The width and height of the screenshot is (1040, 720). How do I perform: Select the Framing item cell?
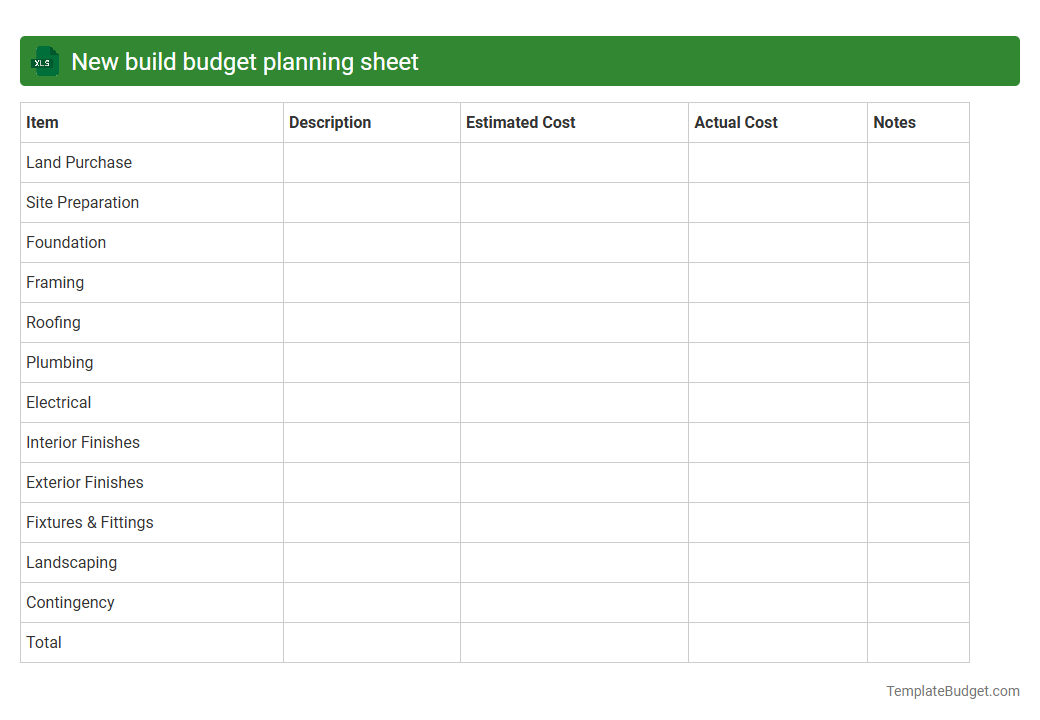(x=55, y=282)
